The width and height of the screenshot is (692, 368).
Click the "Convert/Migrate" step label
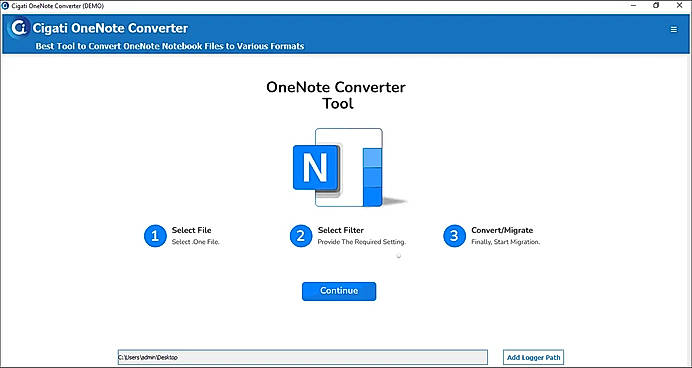click(x=502, y=230)
